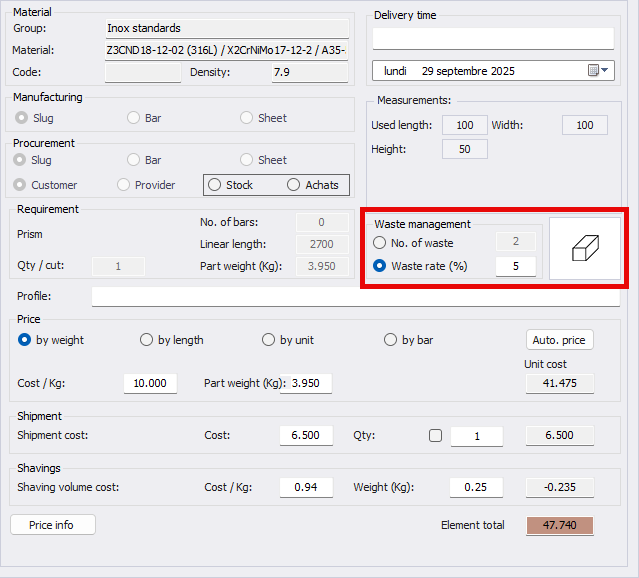Set price mode to by bar

pyautogui.click(x=391, y=340)
